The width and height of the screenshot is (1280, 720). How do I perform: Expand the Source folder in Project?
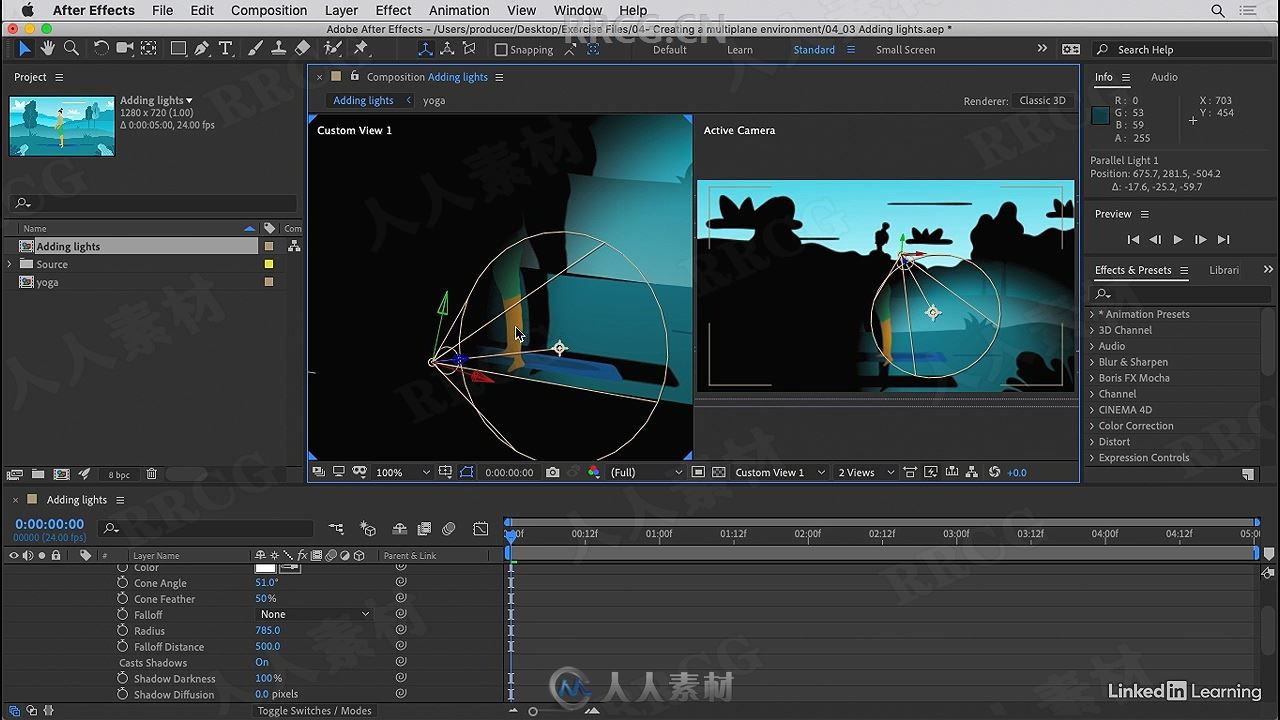10,264
